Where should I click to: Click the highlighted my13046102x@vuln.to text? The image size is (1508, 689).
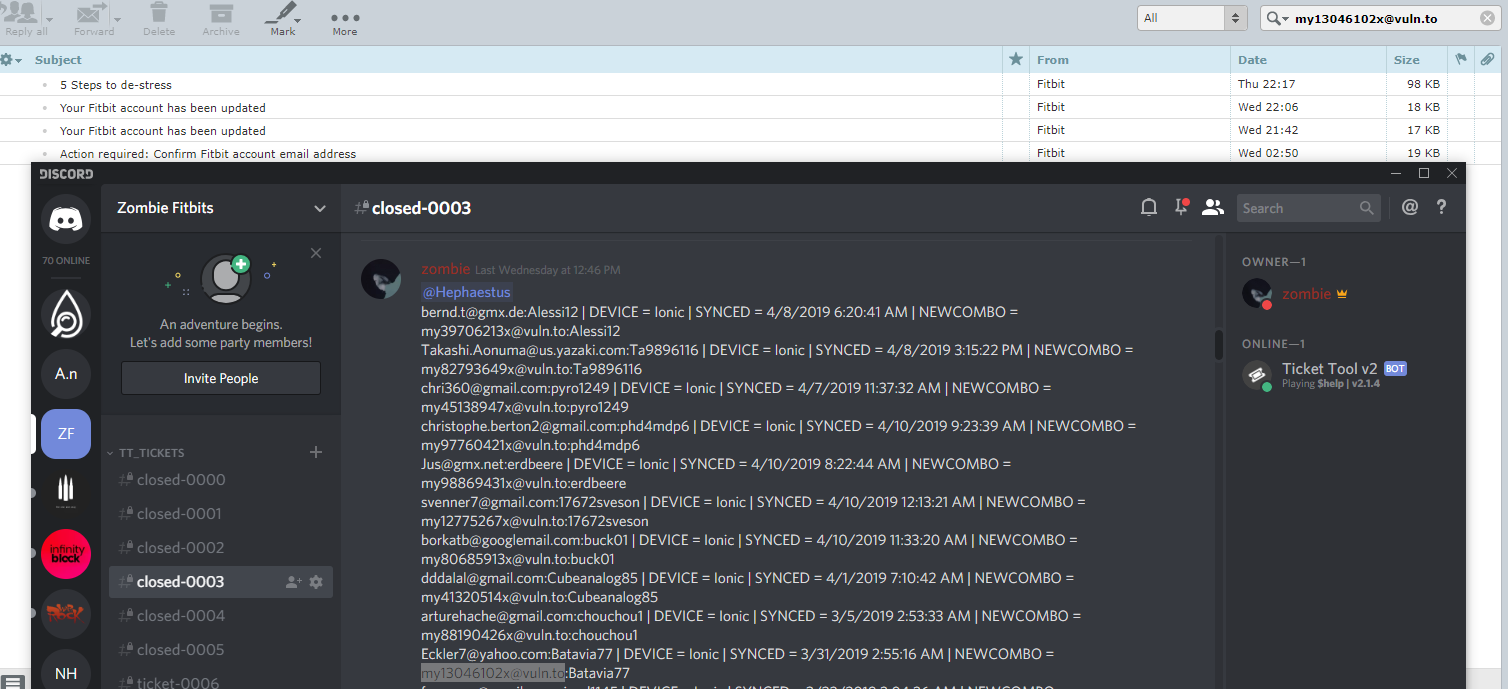click(493, 673)
